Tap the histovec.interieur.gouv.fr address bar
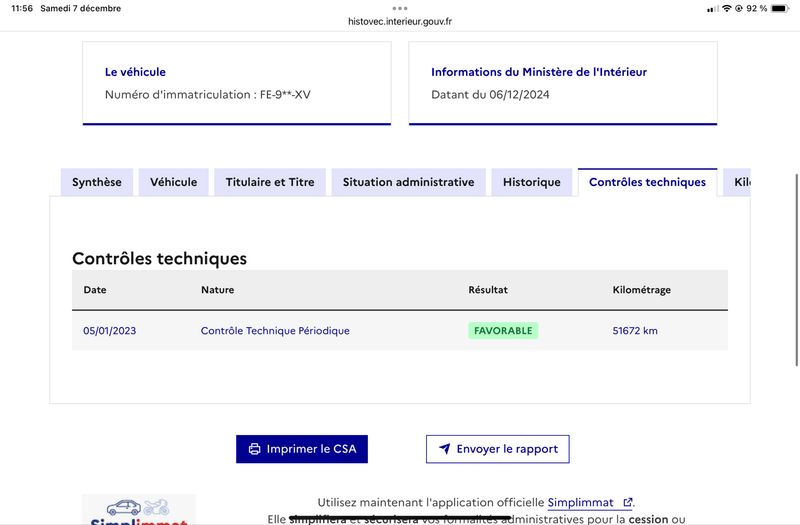The height and width of the screenshot is (525, 800). pyautogui.click(x=400, y=21)
